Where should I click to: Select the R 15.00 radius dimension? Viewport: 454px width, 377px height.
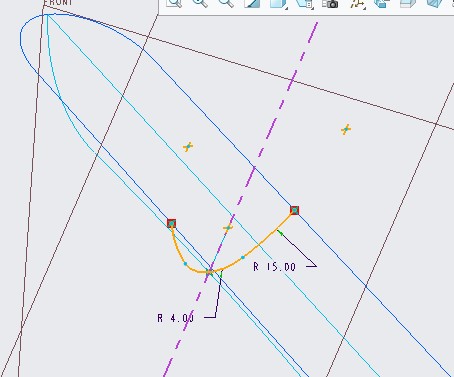(x=274, y=267)
